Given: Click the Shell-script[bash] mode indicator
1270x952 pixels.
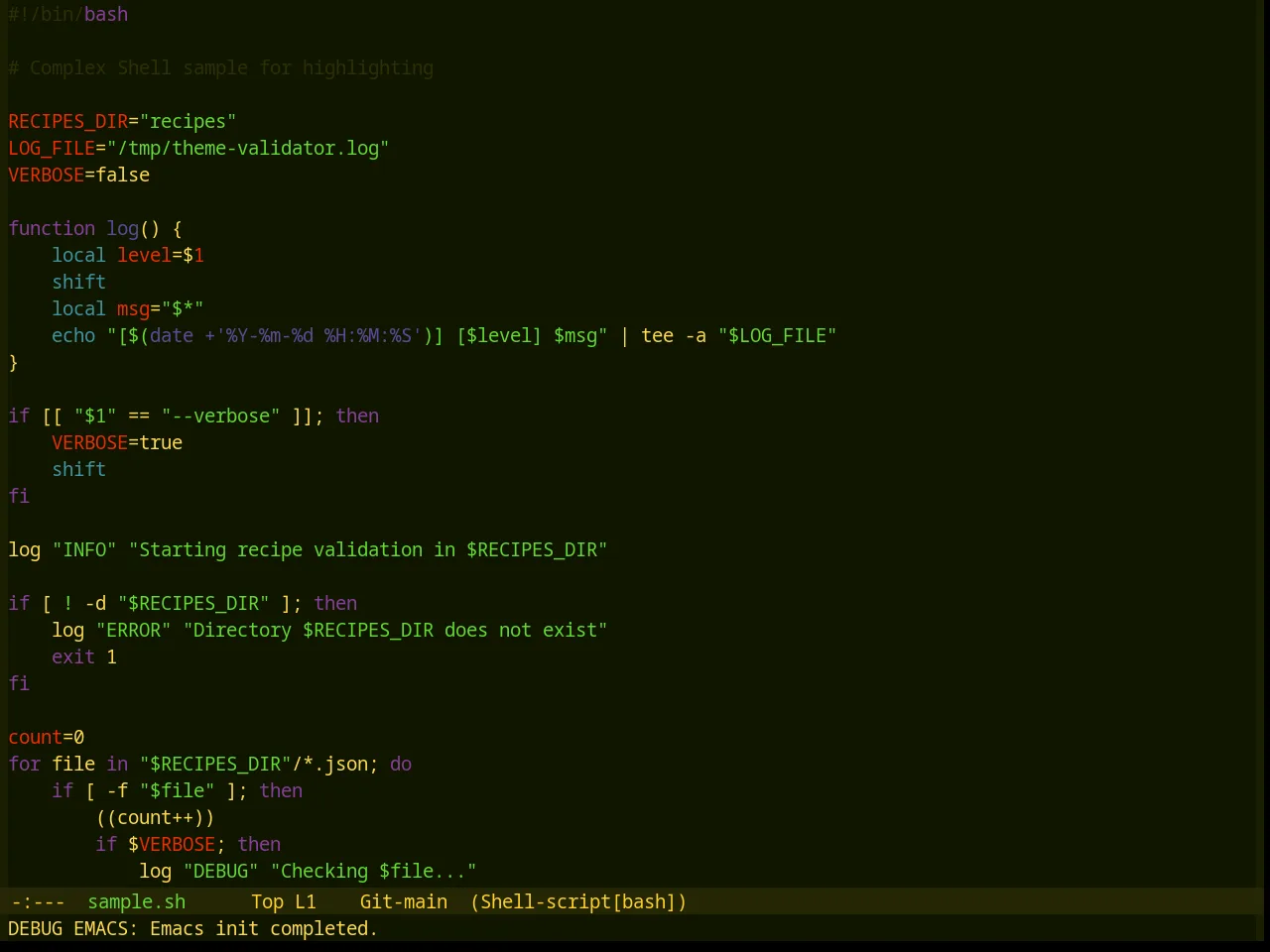Looking at the screenshot, I should tap(578, 901).
